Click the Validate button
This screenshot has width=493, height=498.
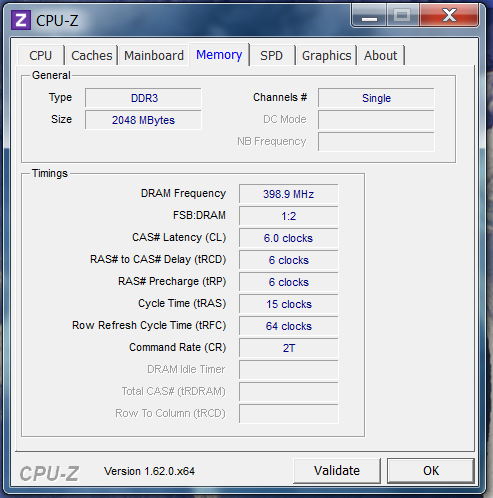tap(337, 471)
